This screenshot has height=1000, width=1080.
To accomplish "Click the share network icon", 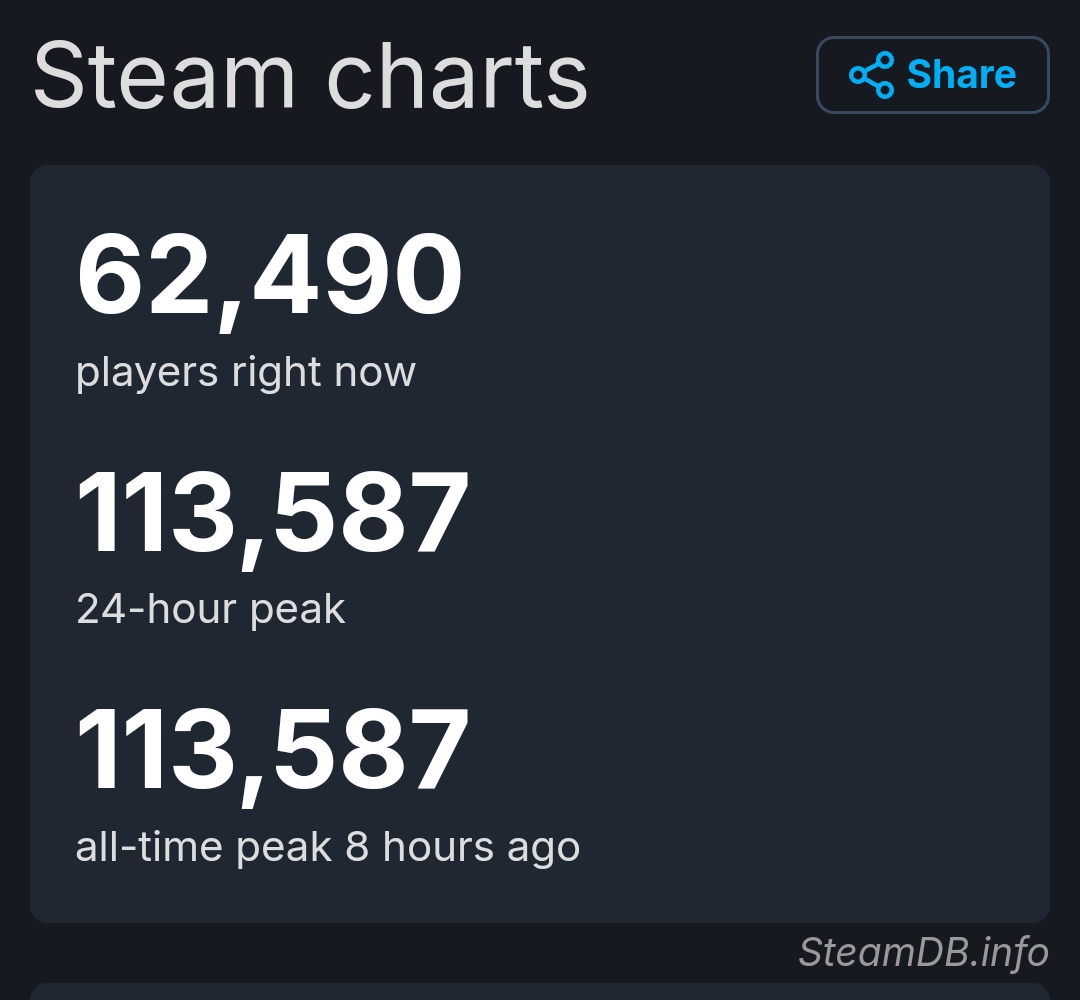I will [871, 74].
